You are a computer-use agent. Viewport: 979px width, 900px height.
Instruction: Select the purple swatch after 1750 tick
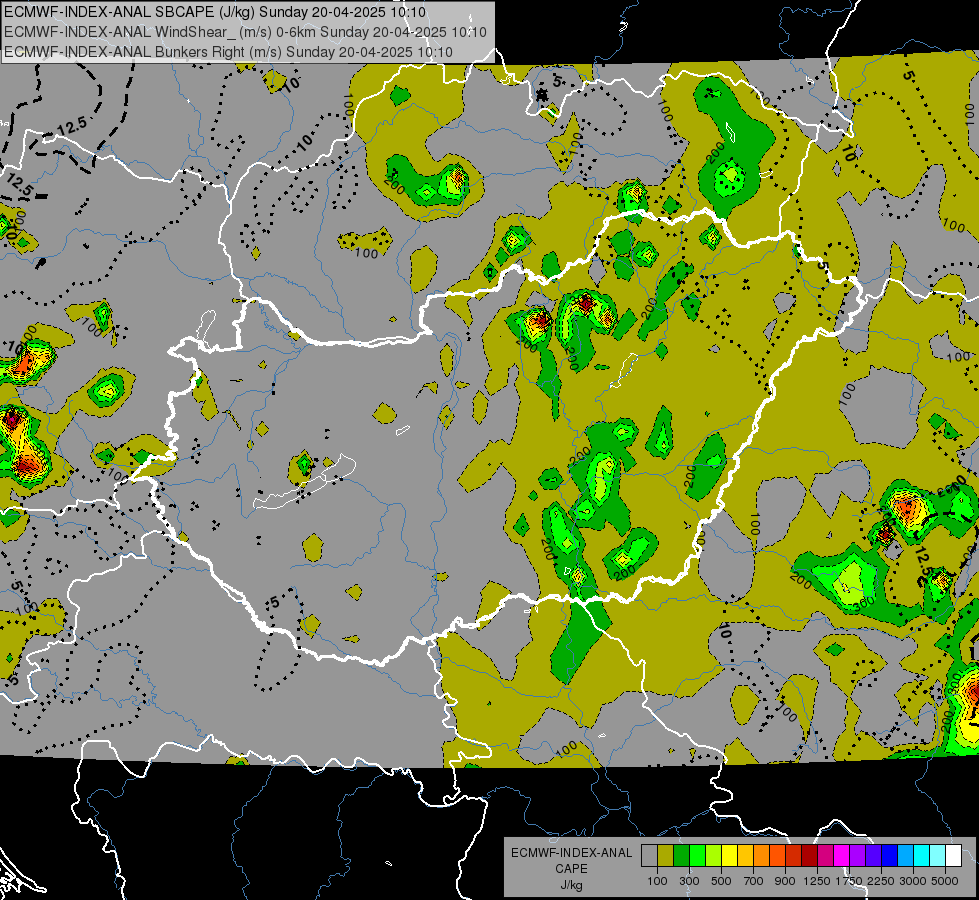[x=857, y=855]
